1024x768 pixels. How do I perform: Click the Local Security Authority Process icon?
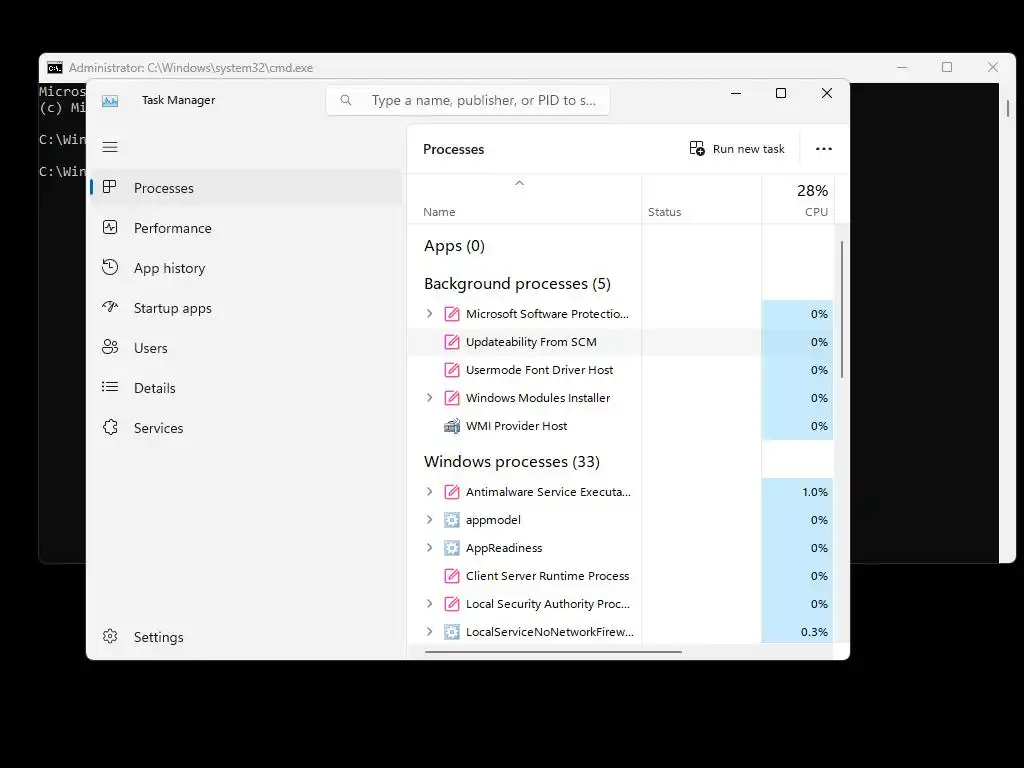point(451,604)
